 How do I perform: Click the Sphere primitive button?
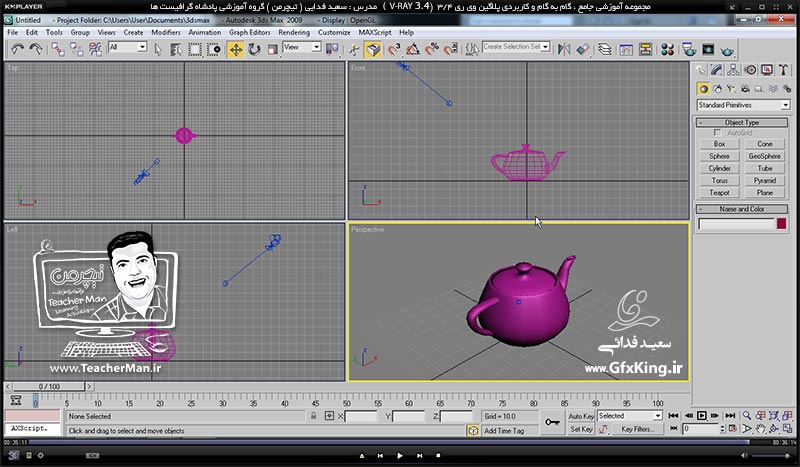coord(719,156)
